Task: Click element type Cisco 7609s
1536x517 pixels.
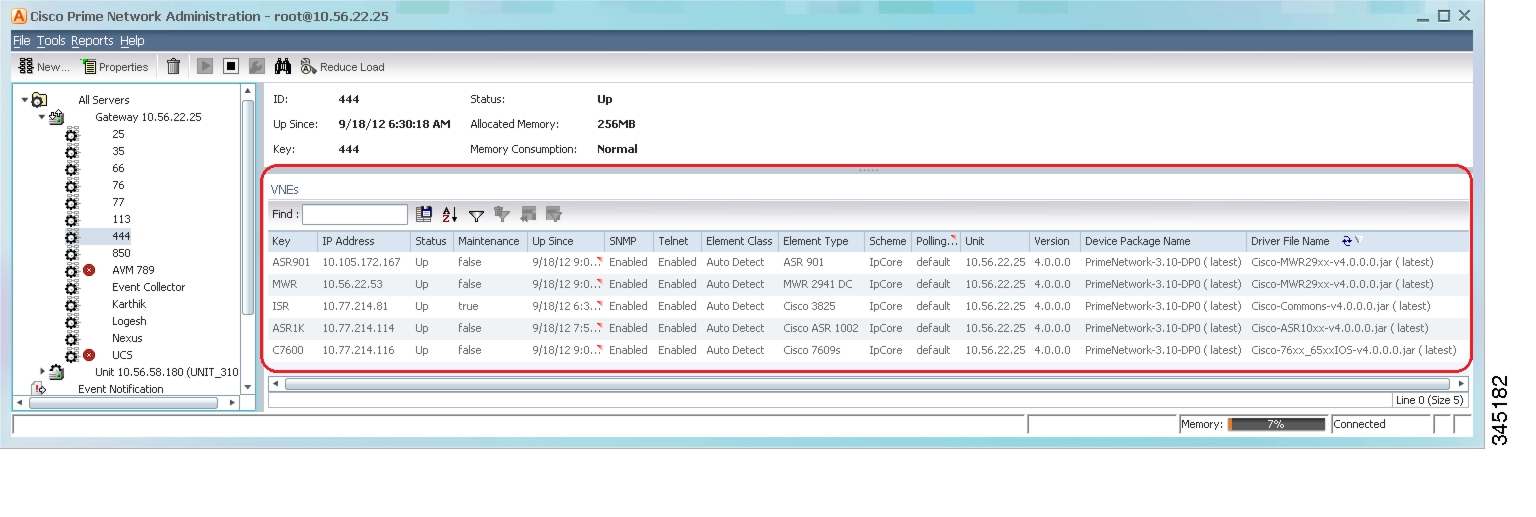Action: pos(812,350)
